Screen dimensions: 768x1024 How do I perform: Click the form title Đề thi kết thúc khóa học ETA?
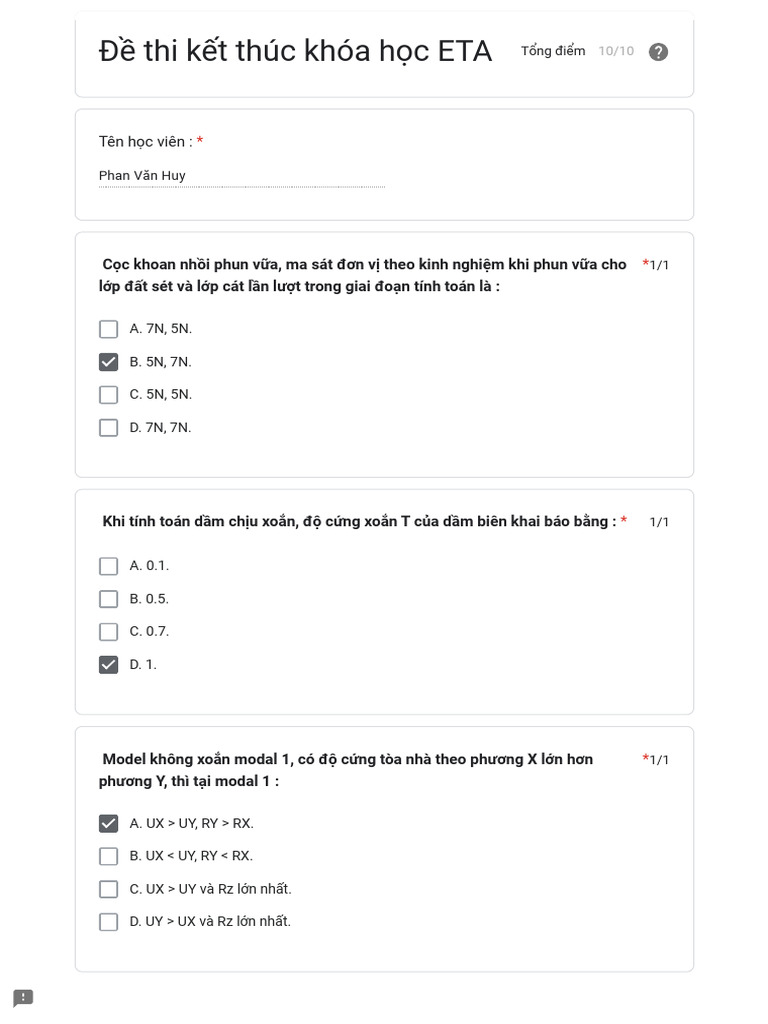point(295,51)
